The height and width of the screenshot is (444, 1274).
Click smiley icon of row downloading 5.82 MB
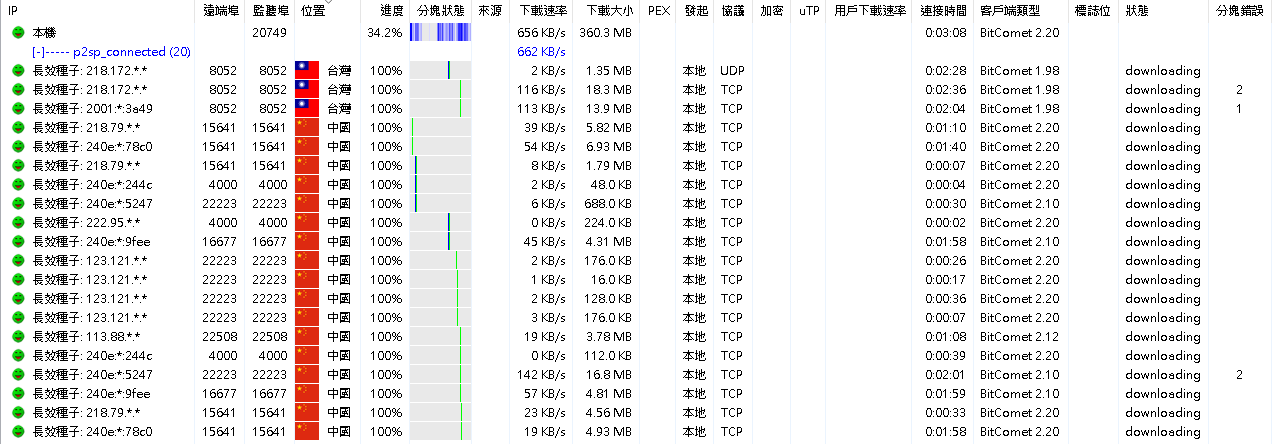[18, 128]
